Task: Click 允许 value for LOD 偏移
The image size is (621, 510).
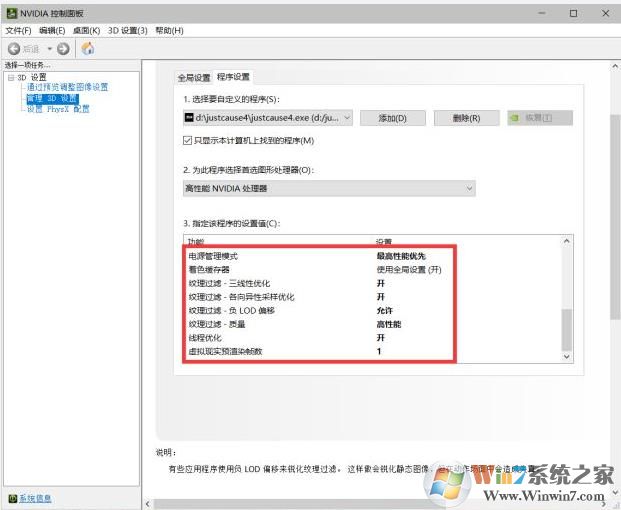Action: point(385,310)
